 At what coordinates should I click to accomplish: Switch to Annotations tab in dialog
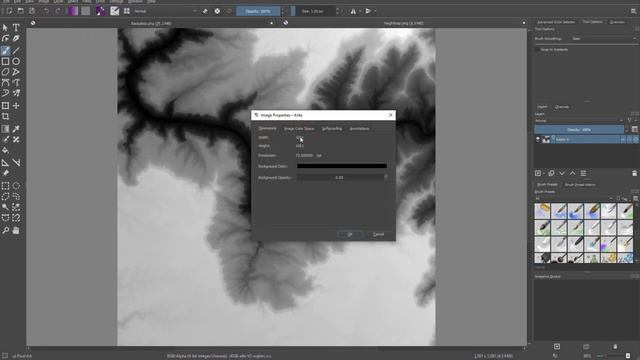[x=360, y=129]
